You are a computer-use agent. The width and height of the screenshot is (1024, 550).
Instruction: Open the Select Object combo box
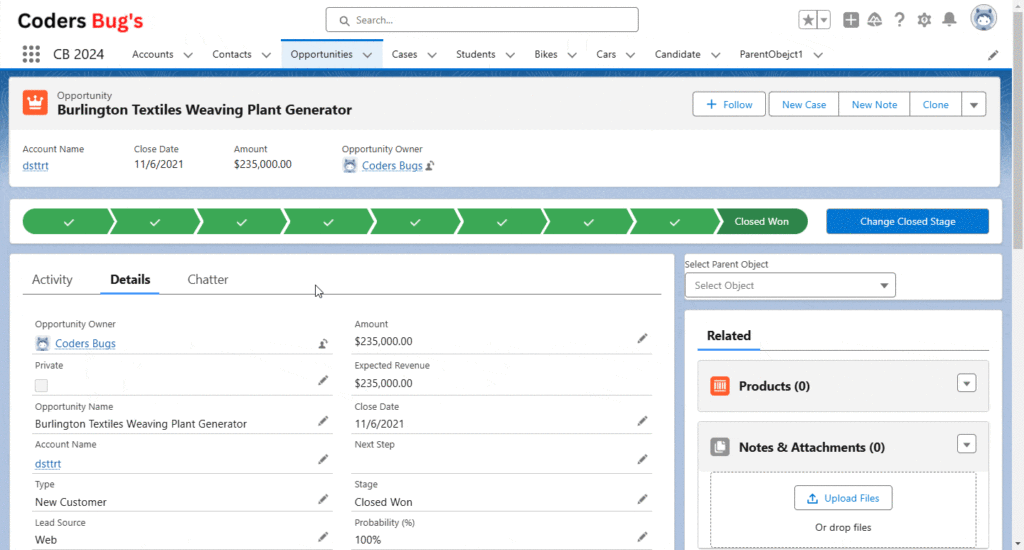pyautogui.click(x=790, y=285)
